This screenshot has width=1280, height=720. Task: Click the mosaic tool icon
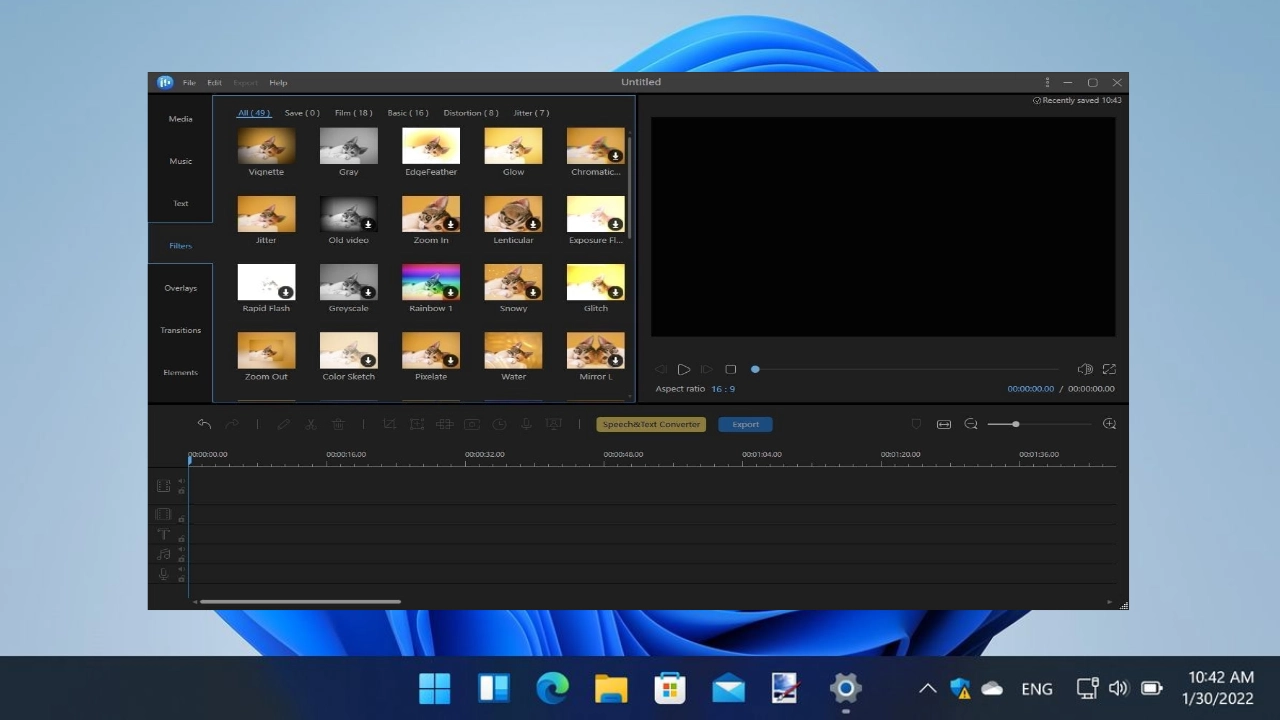coord(444,424)
